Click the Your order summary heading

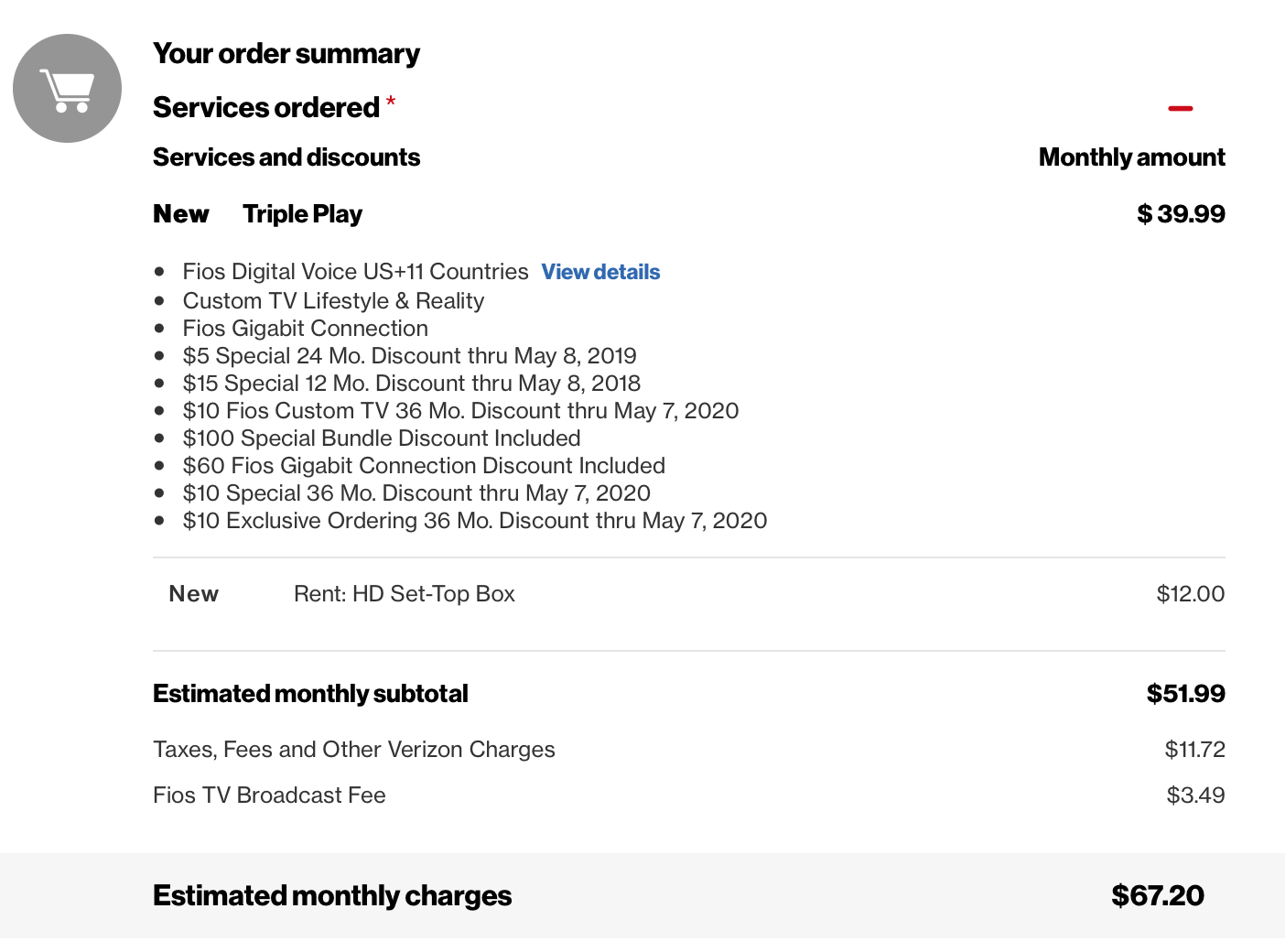point(286,54)
